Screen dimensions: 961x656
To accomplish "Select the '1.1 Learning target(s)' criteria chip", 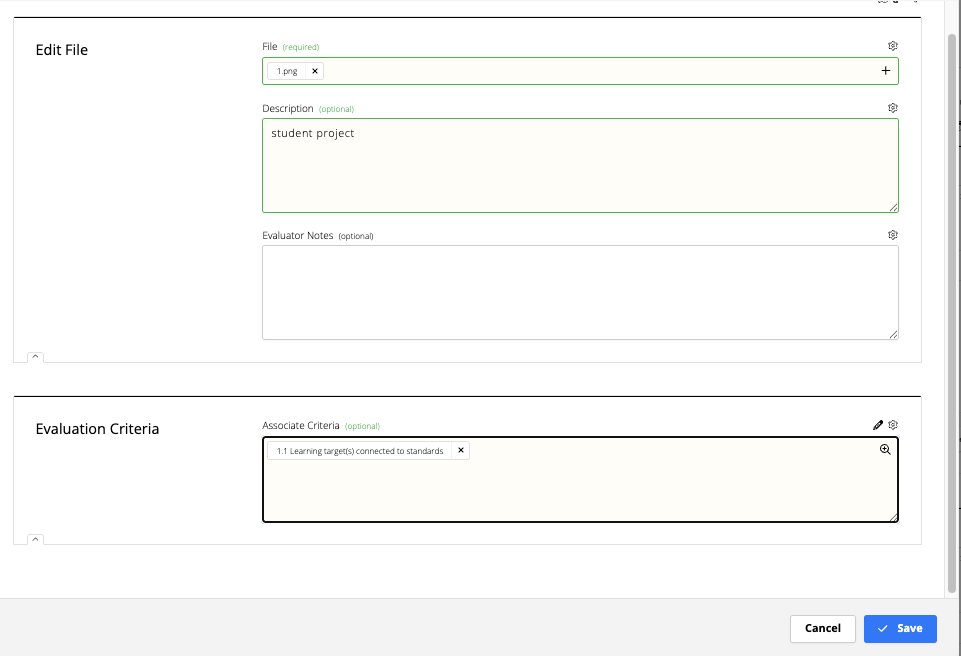I will pyautogui.click(x=360, y=450).
